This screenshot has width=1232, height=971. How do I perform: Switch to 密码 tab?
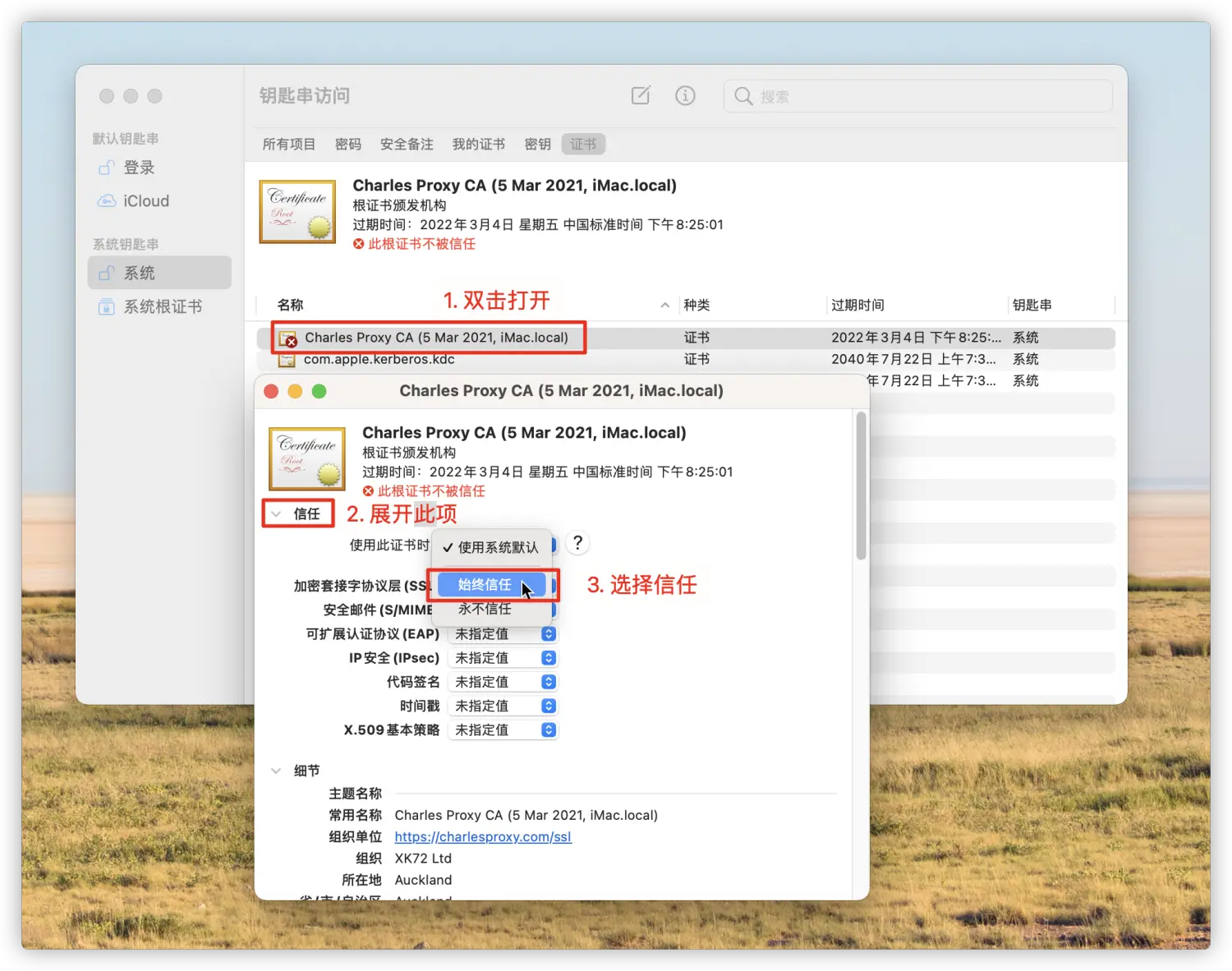(348, 144)
